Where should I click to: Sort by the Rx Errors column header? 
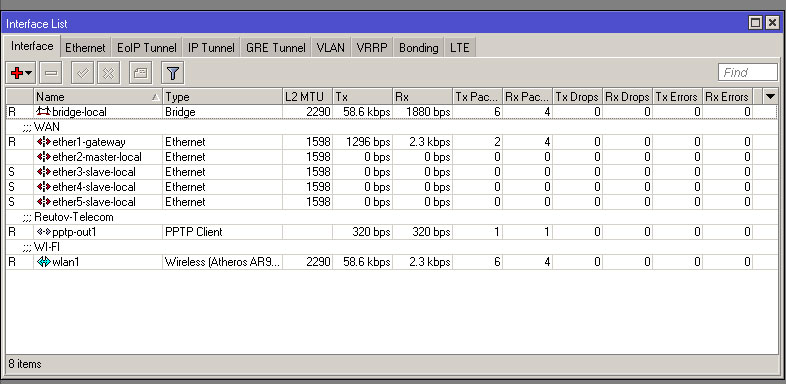728,96
